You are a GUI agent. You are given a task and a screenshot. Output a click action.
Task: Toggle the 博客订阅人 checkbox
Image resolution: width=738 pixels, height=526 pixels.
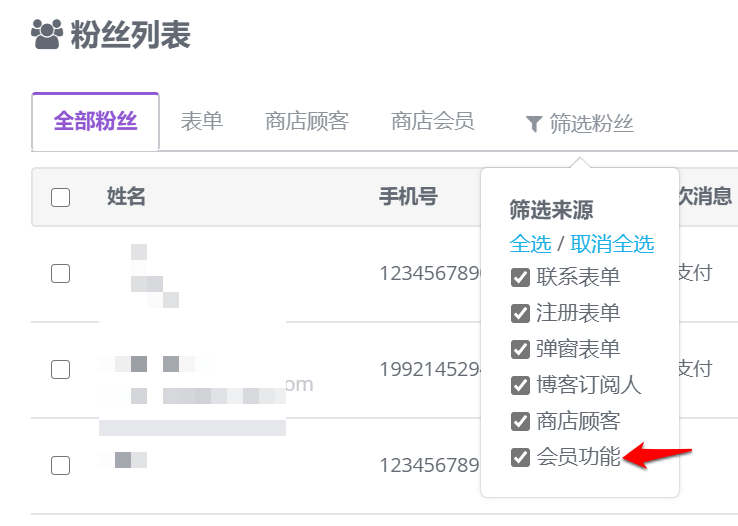click(x=520, y=385)
